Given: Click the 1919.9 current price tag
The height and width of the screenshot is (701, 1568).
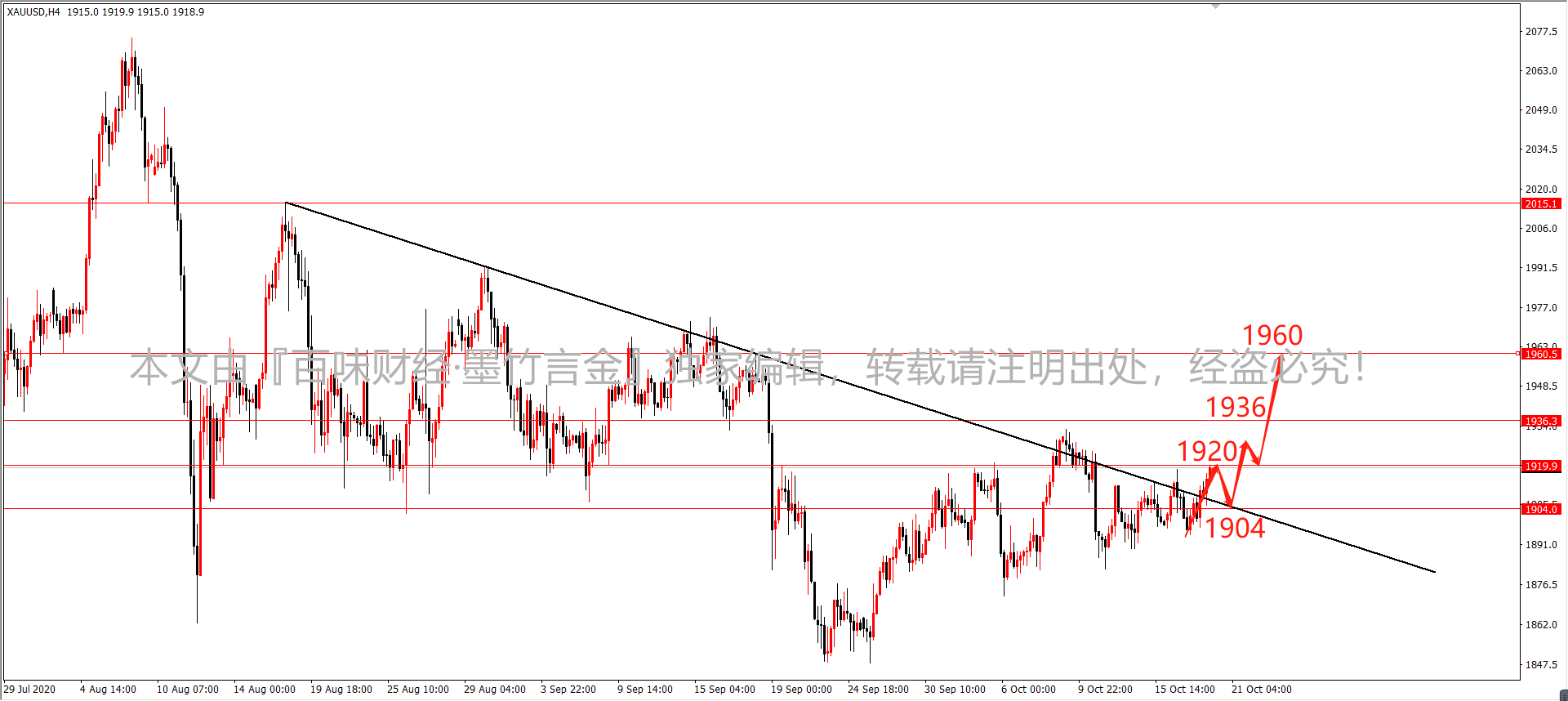Looking at the screenshot, I should click(x=1541, y=466).
